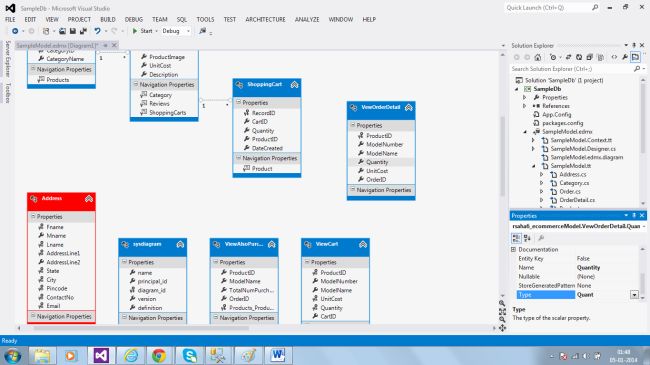Click the Search Solution Explorer input field
Image resolution: width=650 pixels, height=365 pixels.
571,69
